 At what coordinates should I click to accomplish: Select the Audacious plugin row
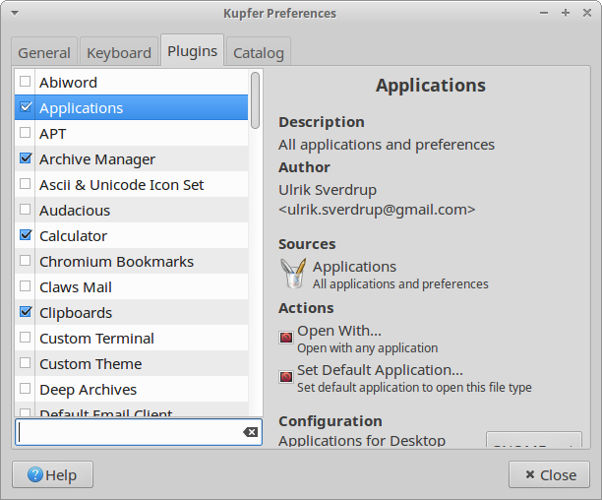coord(131,210)
